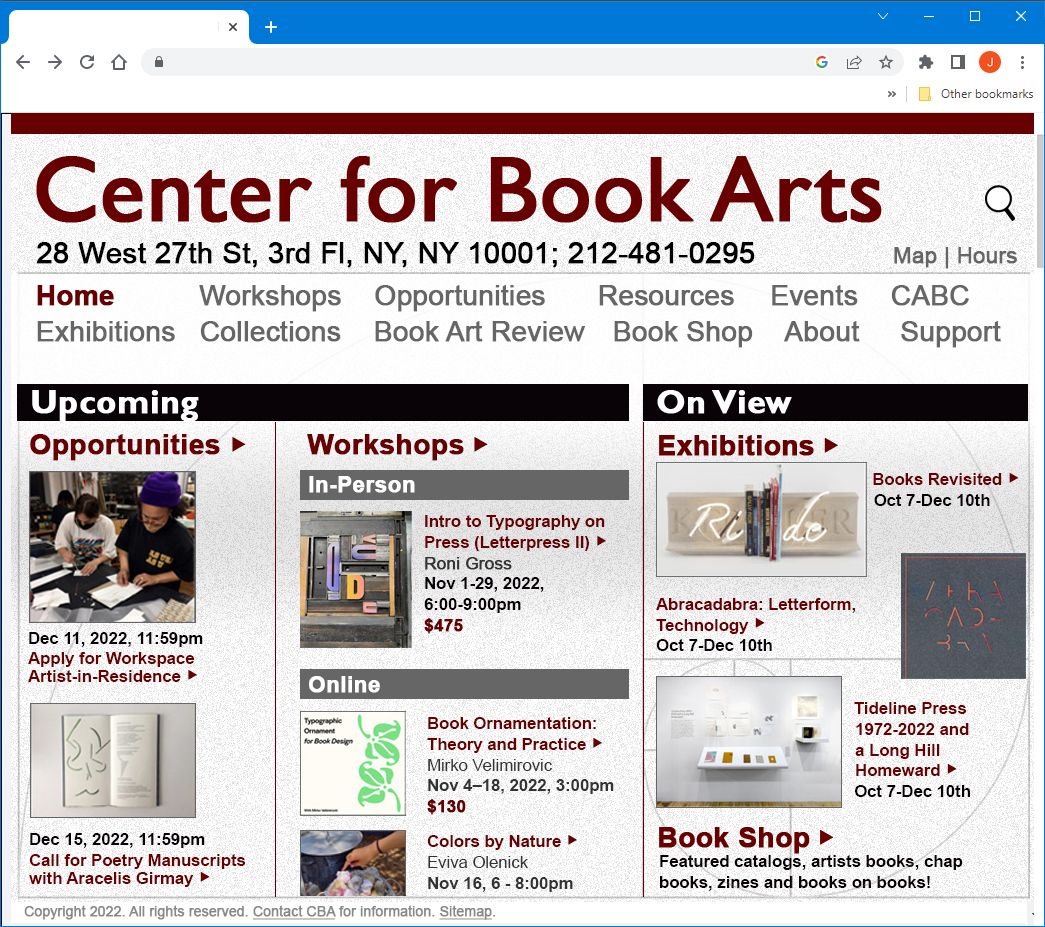Viewport: 1045px width, 927px height.
Task: Open the browser extensions puzzle icon
Action: 926,62
